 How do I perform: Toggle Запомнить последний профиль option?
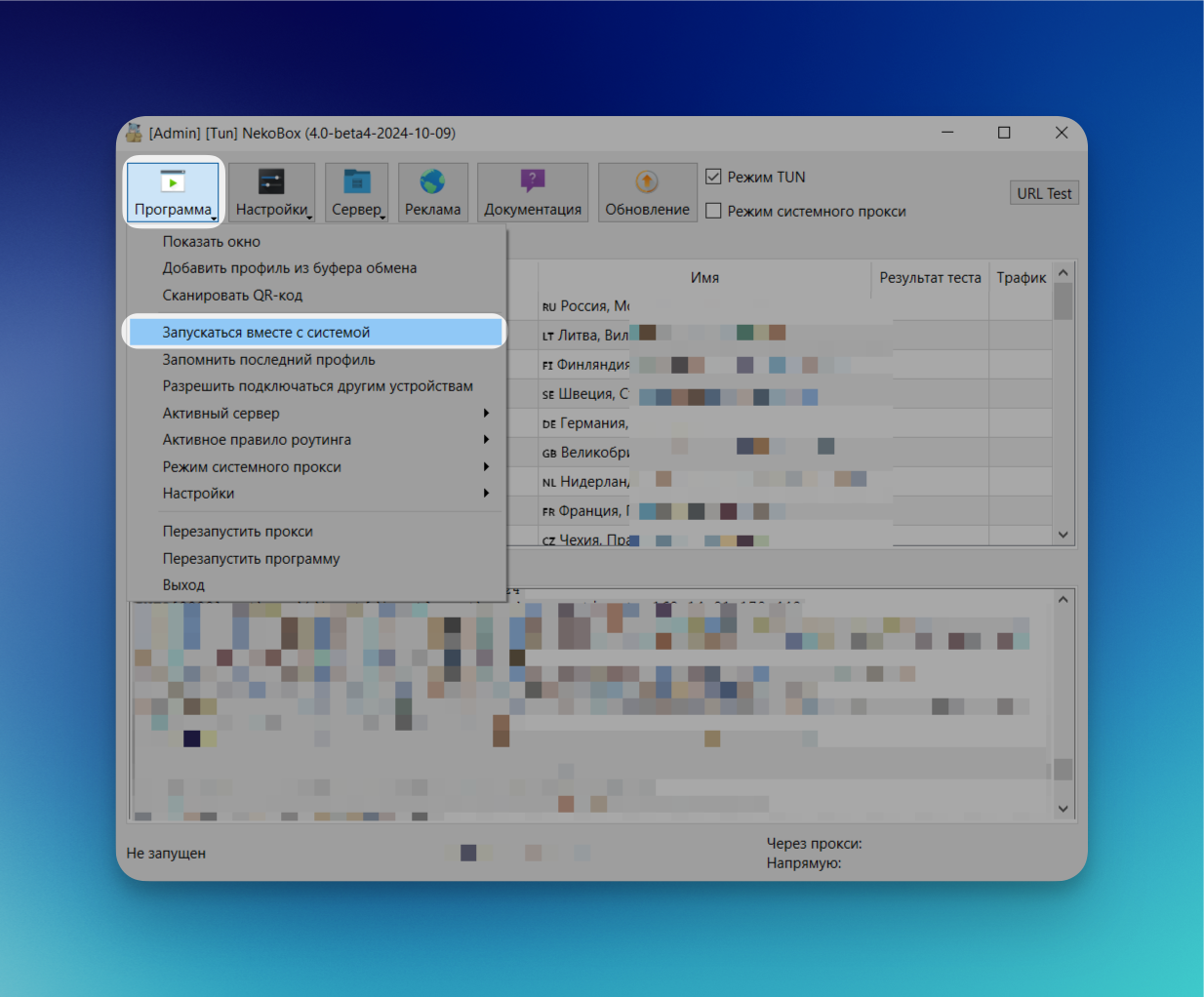click(x=316, y=359)
